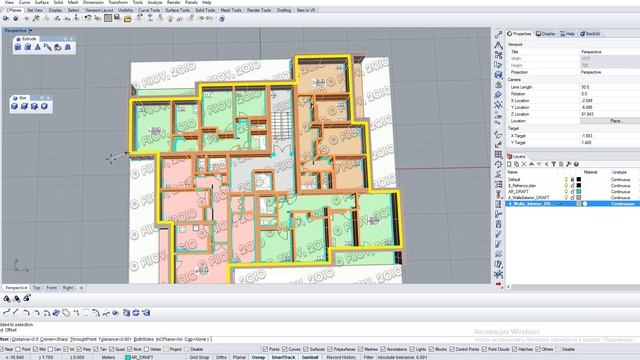The width and height of the screenshot is (640, 360).
Task: Toggle the Meshes selection filter checkbox
Action: point(360,349)
